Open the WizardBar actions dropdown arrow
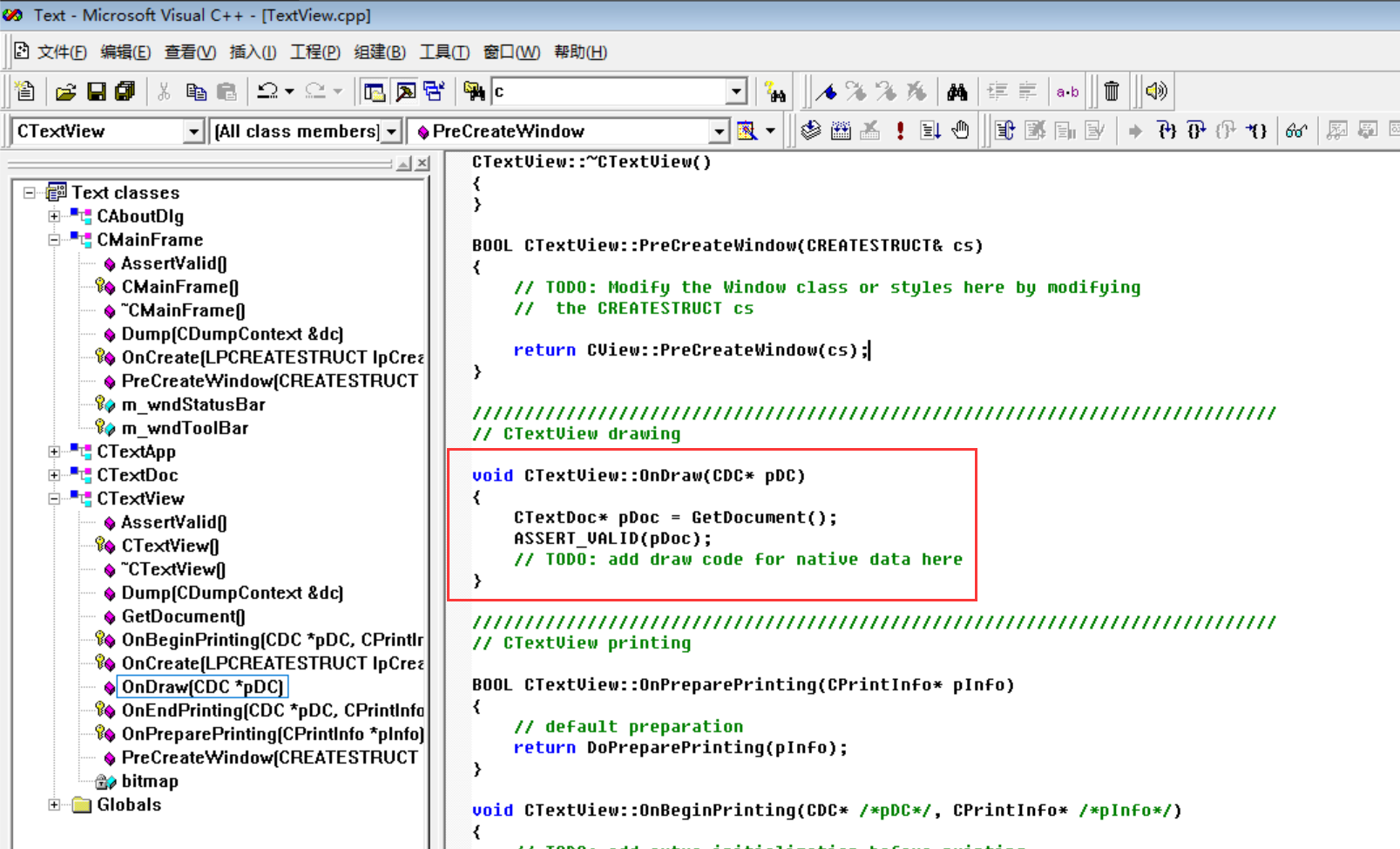1400x849 pixels. point(770,131)
